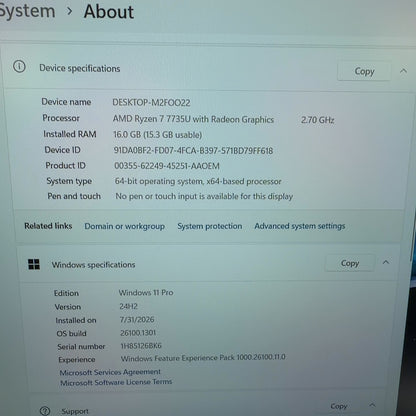The image size is (416, 416).
Task: Open System protection link
Action: [210, 226]
